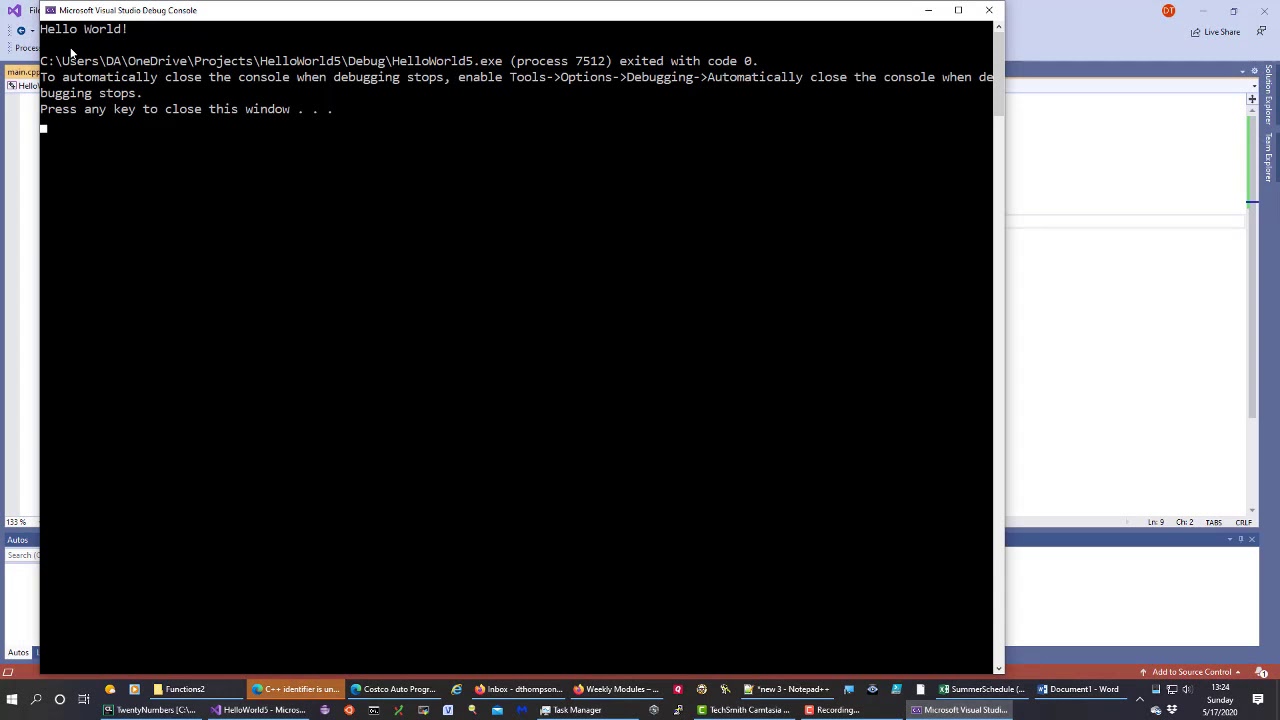Image resolution: width=1280 pixels, height=720 pixels.
Task: Open the bottom-right panel window position dropdown
Action: click(x=1230, y=540)
